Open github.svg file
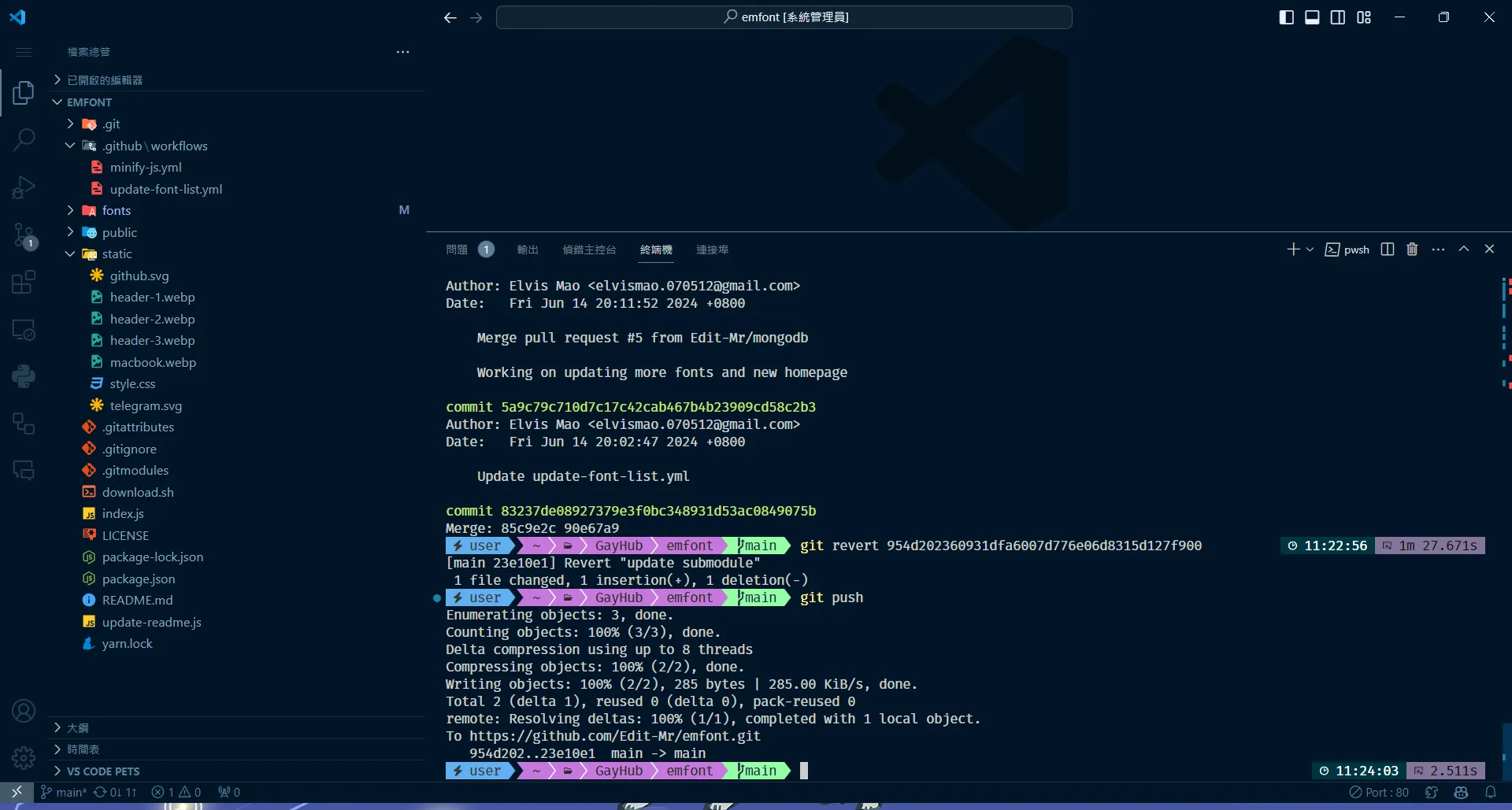This screenshot has width=1512, height=810. pyautogui.click(x=236, y=276)
